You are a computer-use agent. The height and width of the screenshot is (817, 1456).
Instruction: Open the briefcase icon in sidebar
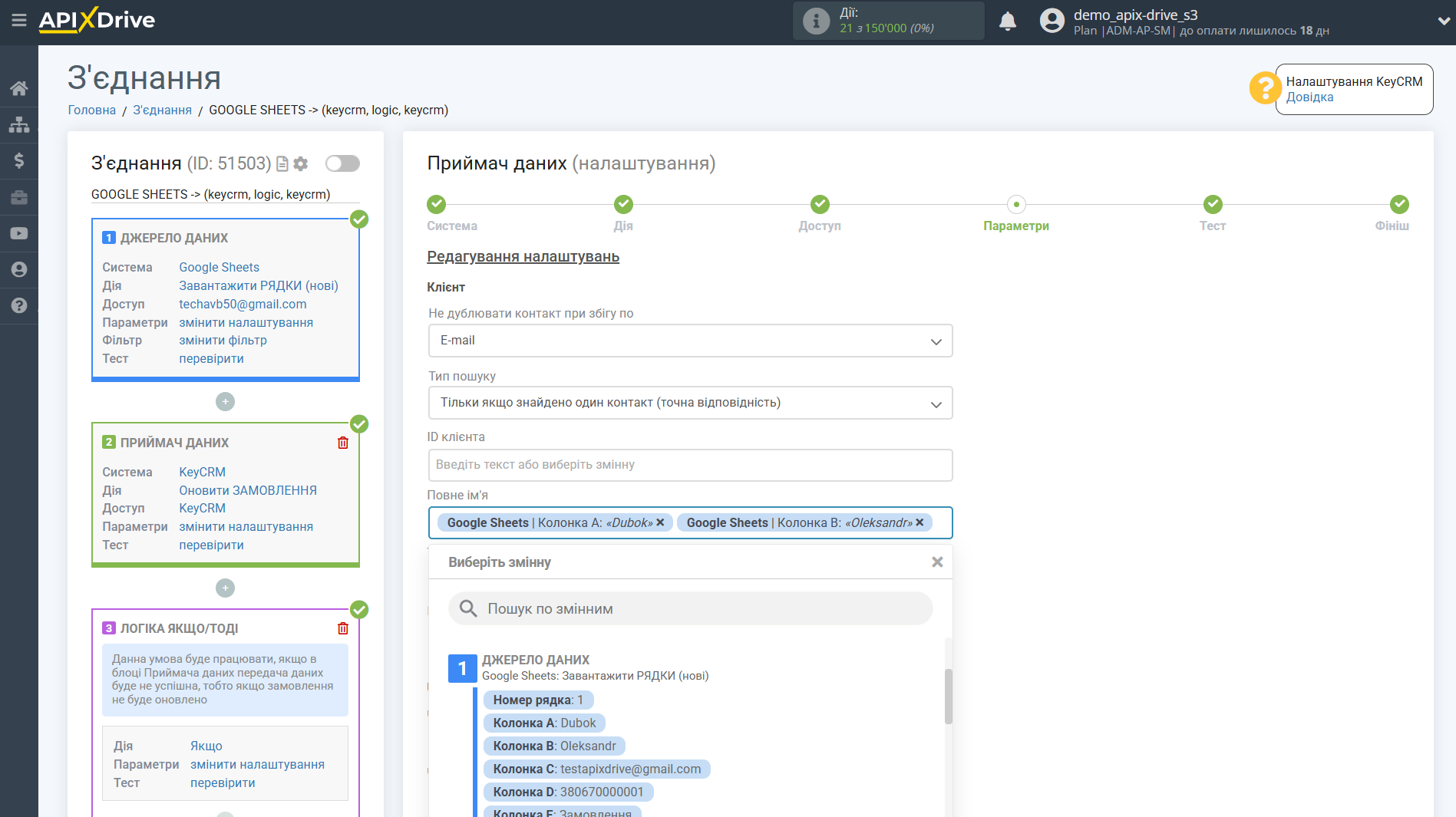coord(19,197)
